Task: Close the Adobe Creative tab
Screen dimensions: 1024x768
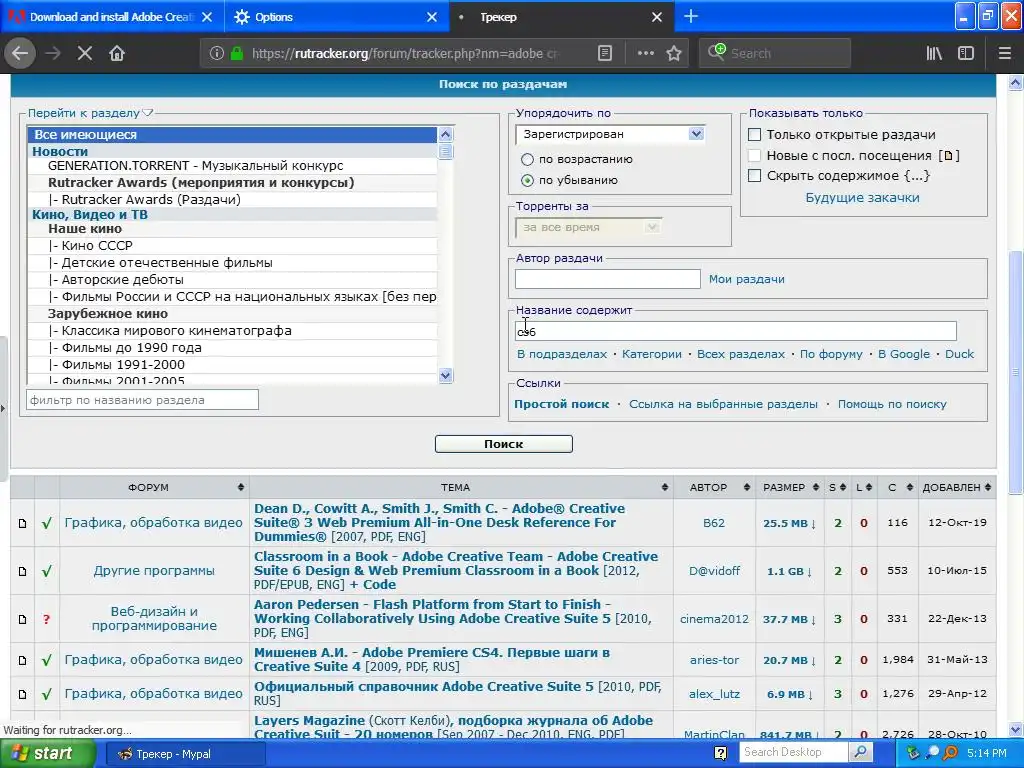Action: point(207,18)
